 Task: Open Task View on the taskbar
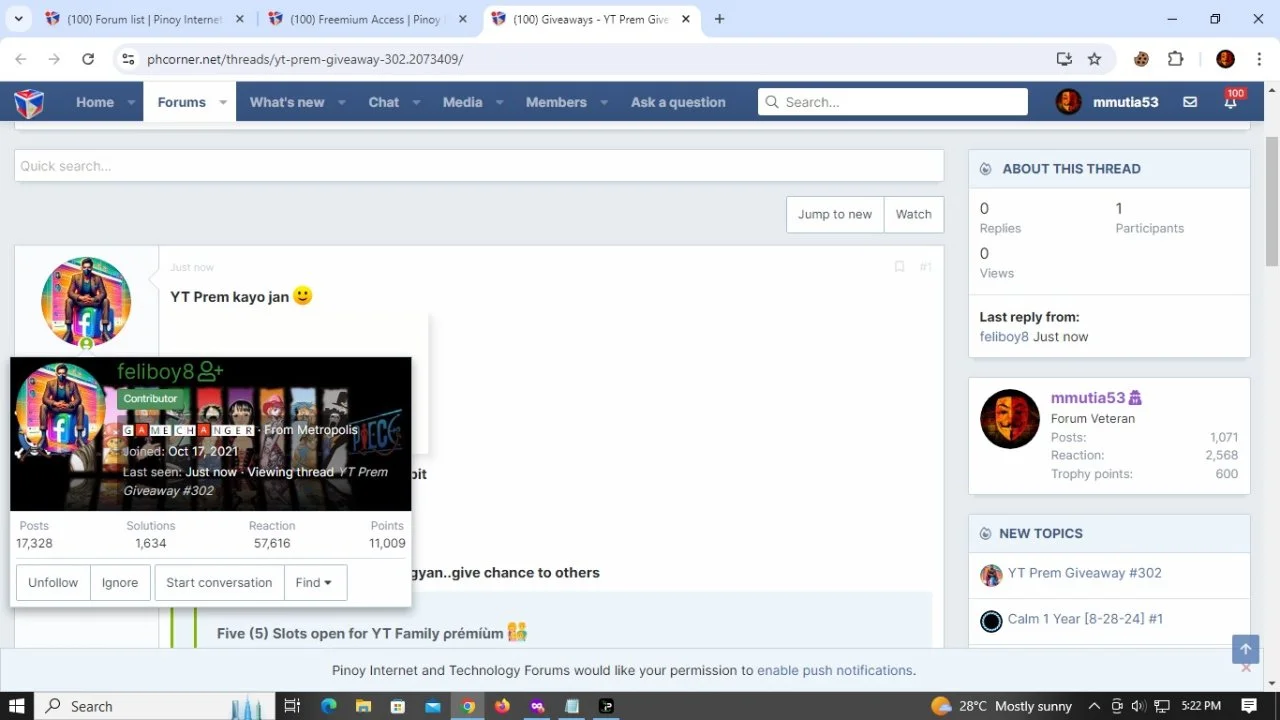pyautogui.click(x=292, y=706)
